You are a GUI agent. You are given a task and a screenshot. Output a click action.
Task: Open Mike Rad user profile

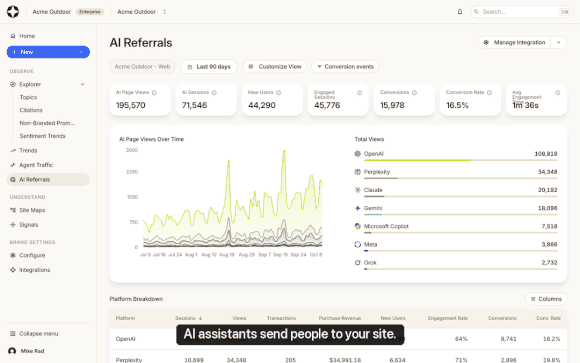[x=26, y=351]
